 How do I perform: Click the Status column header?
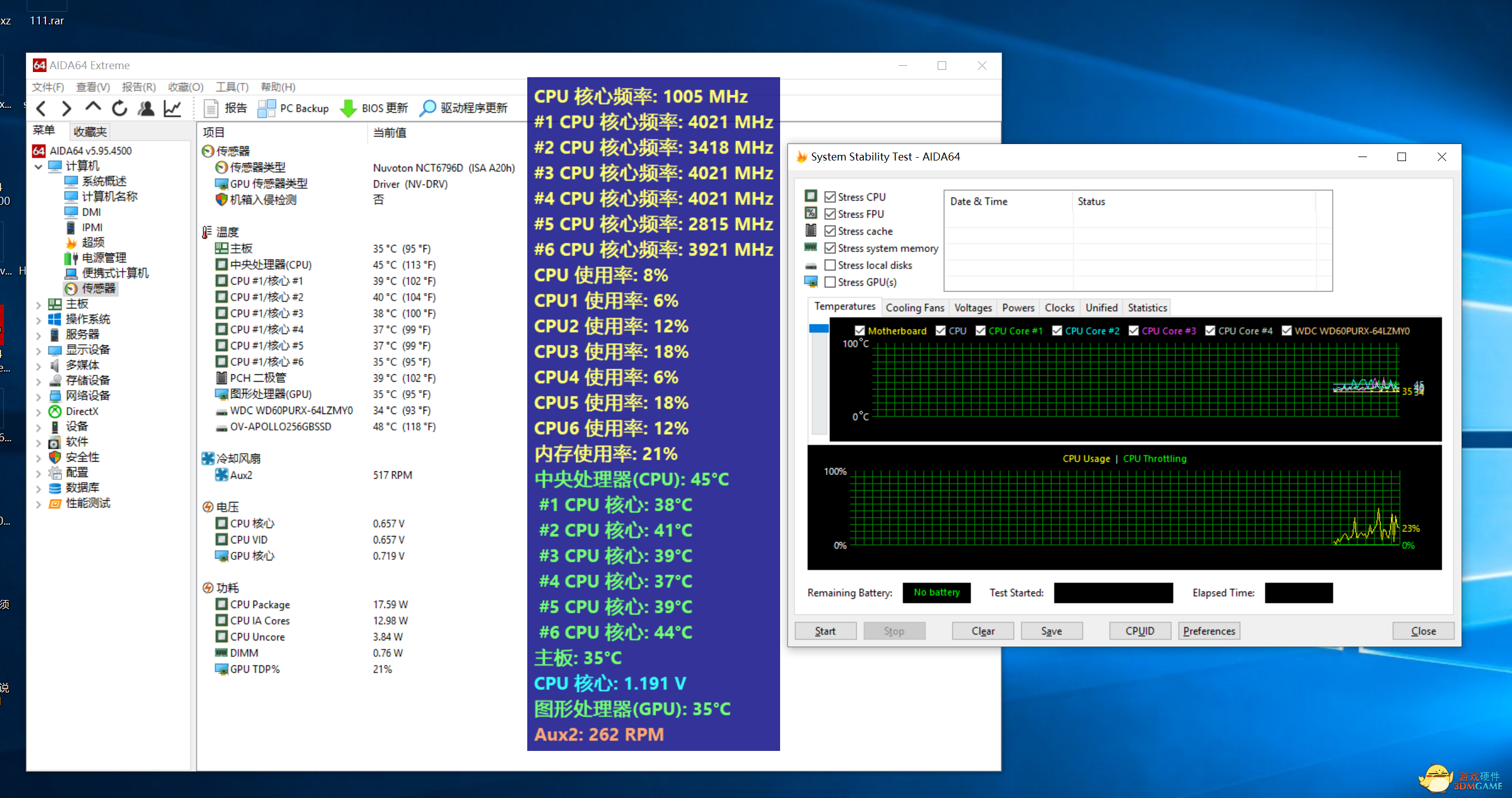(x=1193, y=201)
